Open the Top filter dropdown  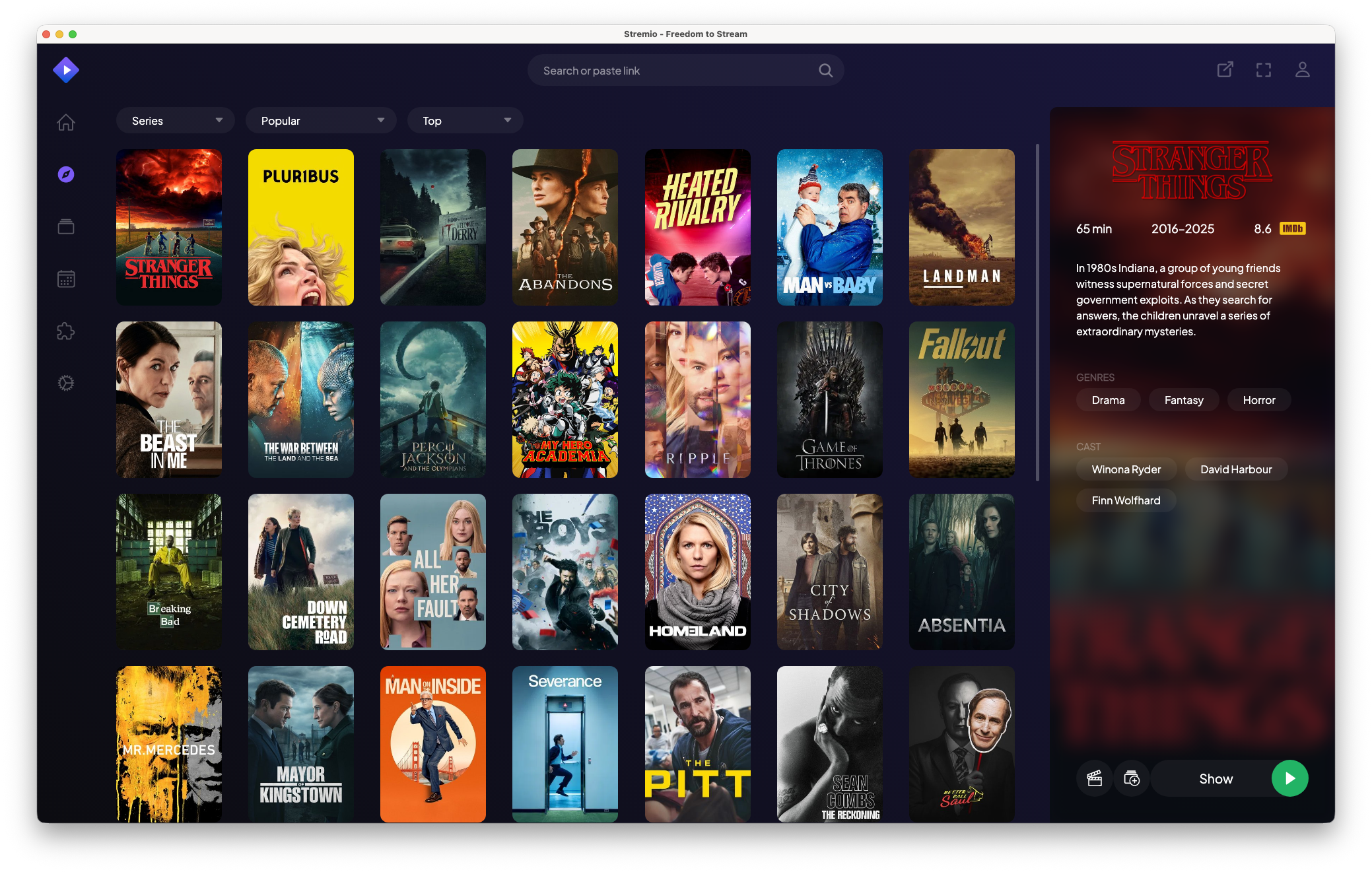465,120
